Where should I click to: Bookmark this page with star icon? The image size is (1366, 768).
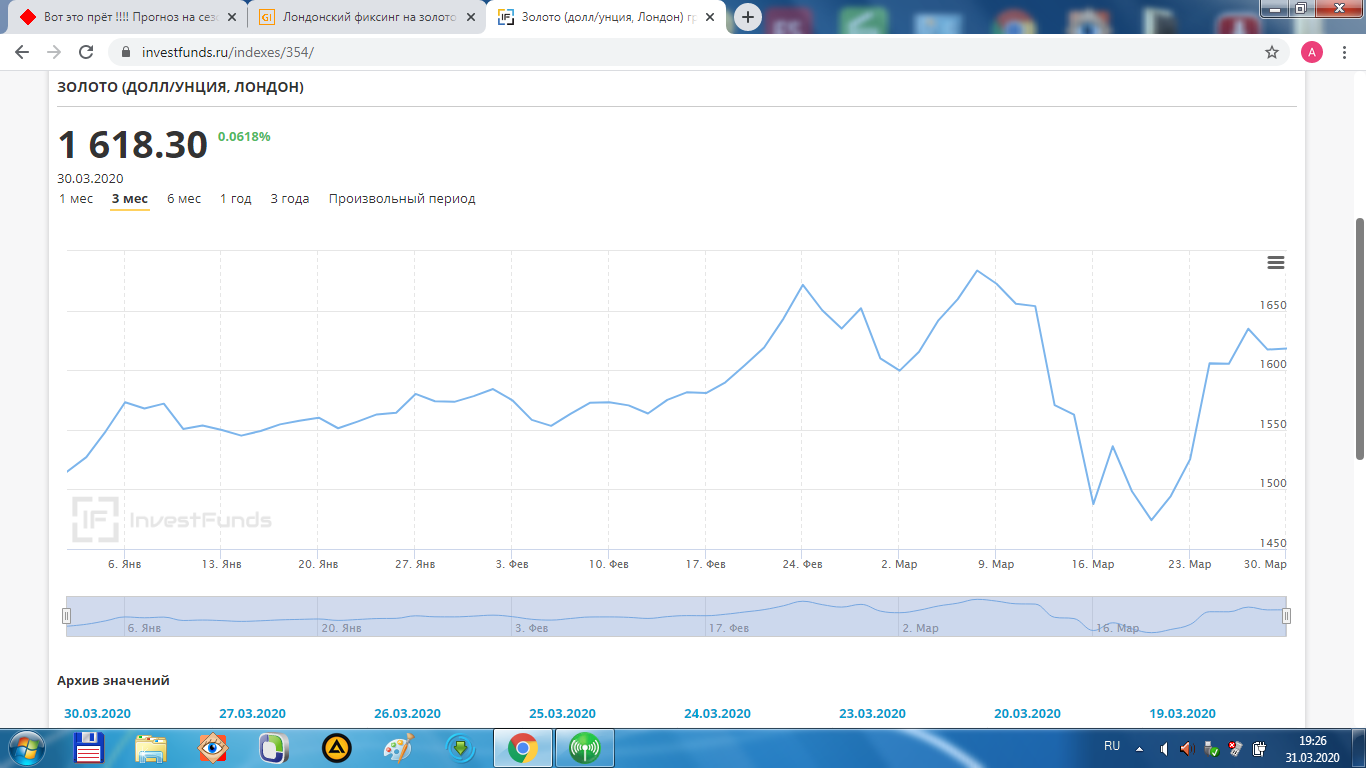tap(1272, 52)
